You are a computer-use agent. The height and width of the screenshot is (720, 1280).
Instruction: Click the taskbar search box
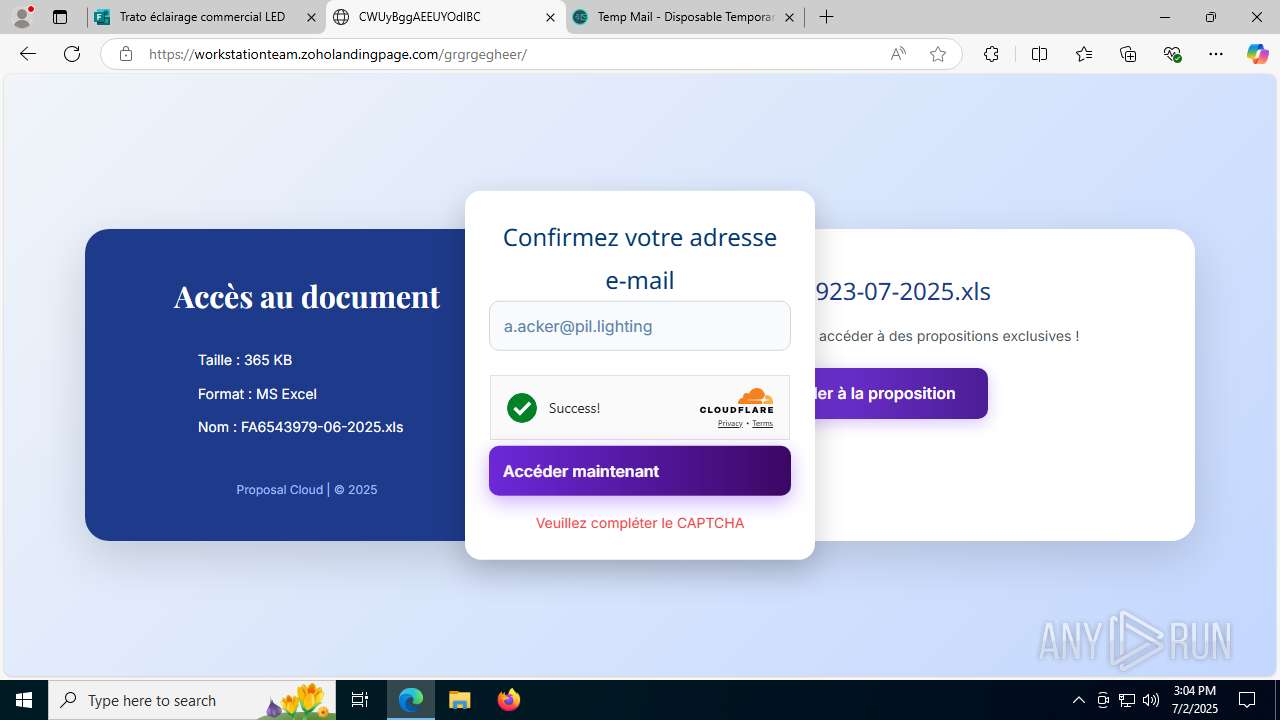(192, 700)
